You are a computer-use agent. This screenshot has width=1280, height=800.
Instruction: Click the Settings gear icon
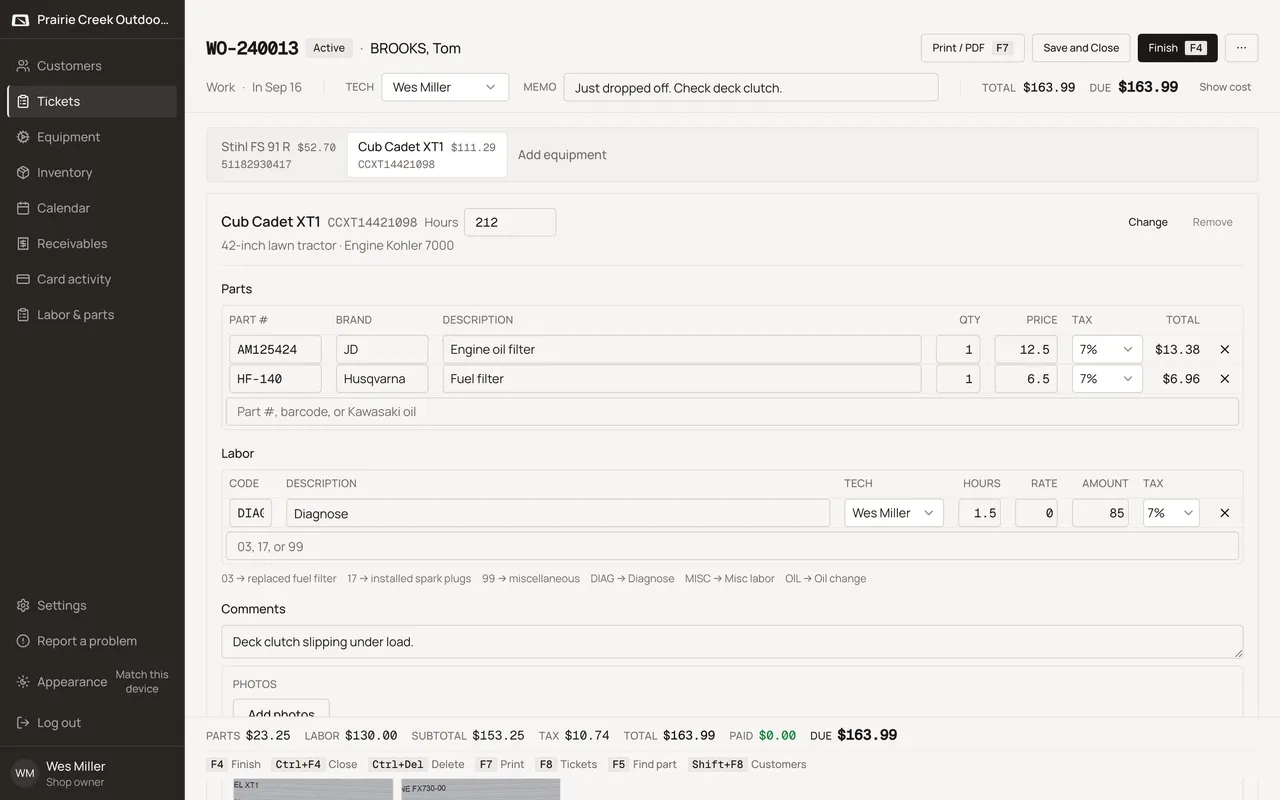click(23, 606)
